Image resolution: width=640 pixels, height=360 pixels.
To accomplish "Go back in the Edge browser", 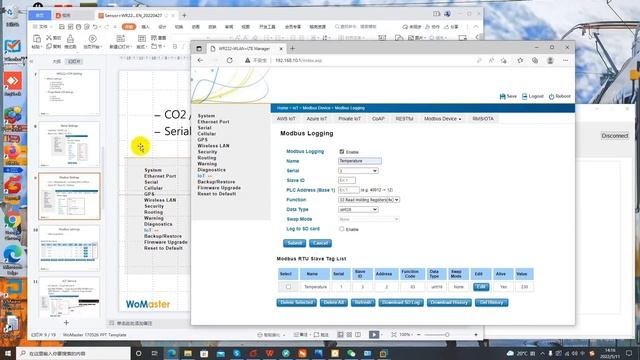I will click(x=200, y=60).
